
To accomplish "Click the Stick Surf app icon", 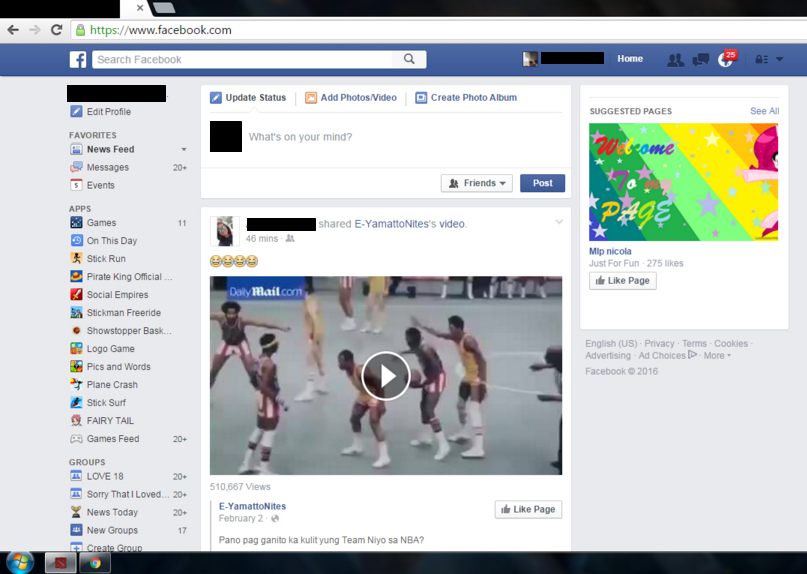I will click(76, 403).
